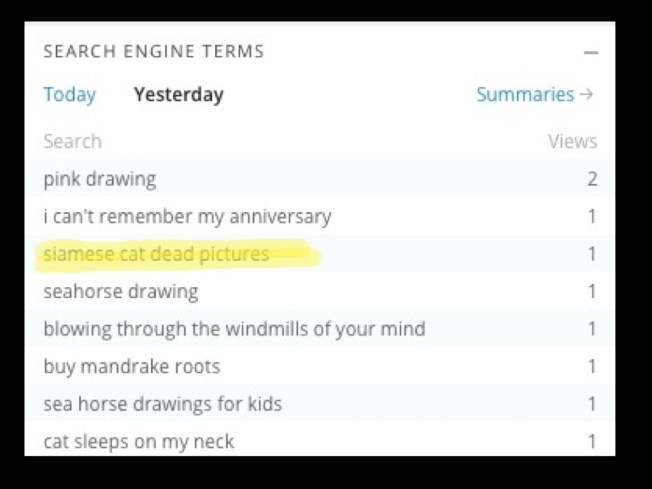
Task: Click view count for mandrake roots row
Action: pyautogui.click(x=592, y=366)
